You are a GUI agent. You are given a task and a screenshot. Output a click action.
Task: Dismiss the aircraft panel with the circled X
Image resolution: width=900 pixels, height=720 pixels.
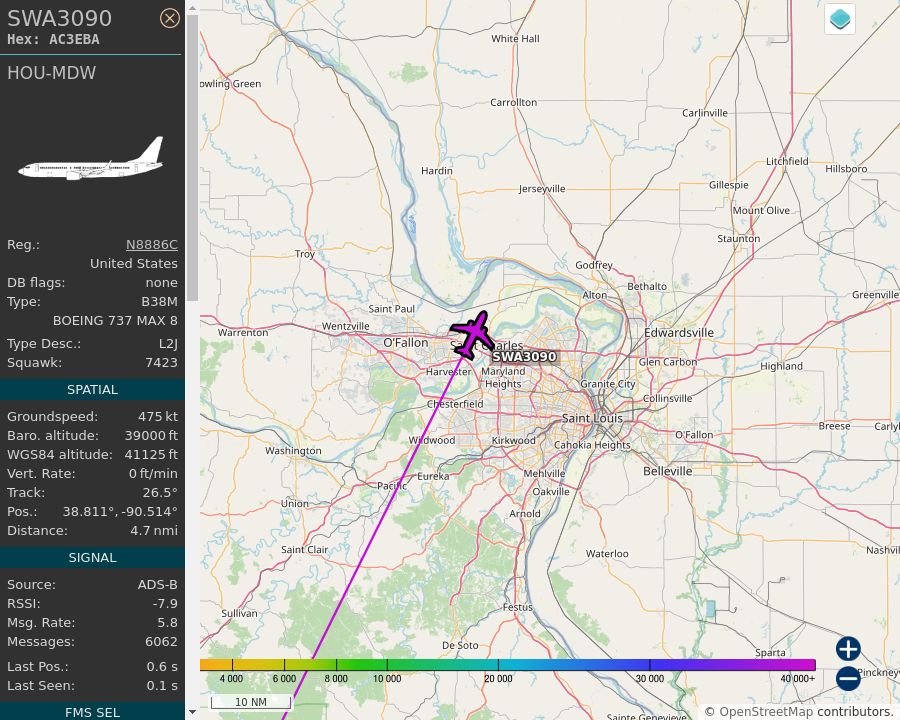(x=170, y=18)
